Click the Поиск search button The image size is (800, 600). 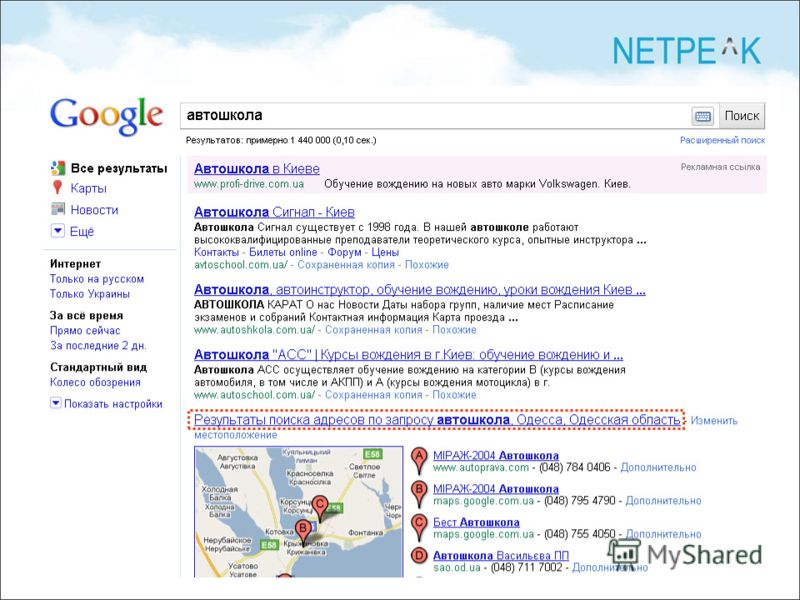click(x=742, y=116)
